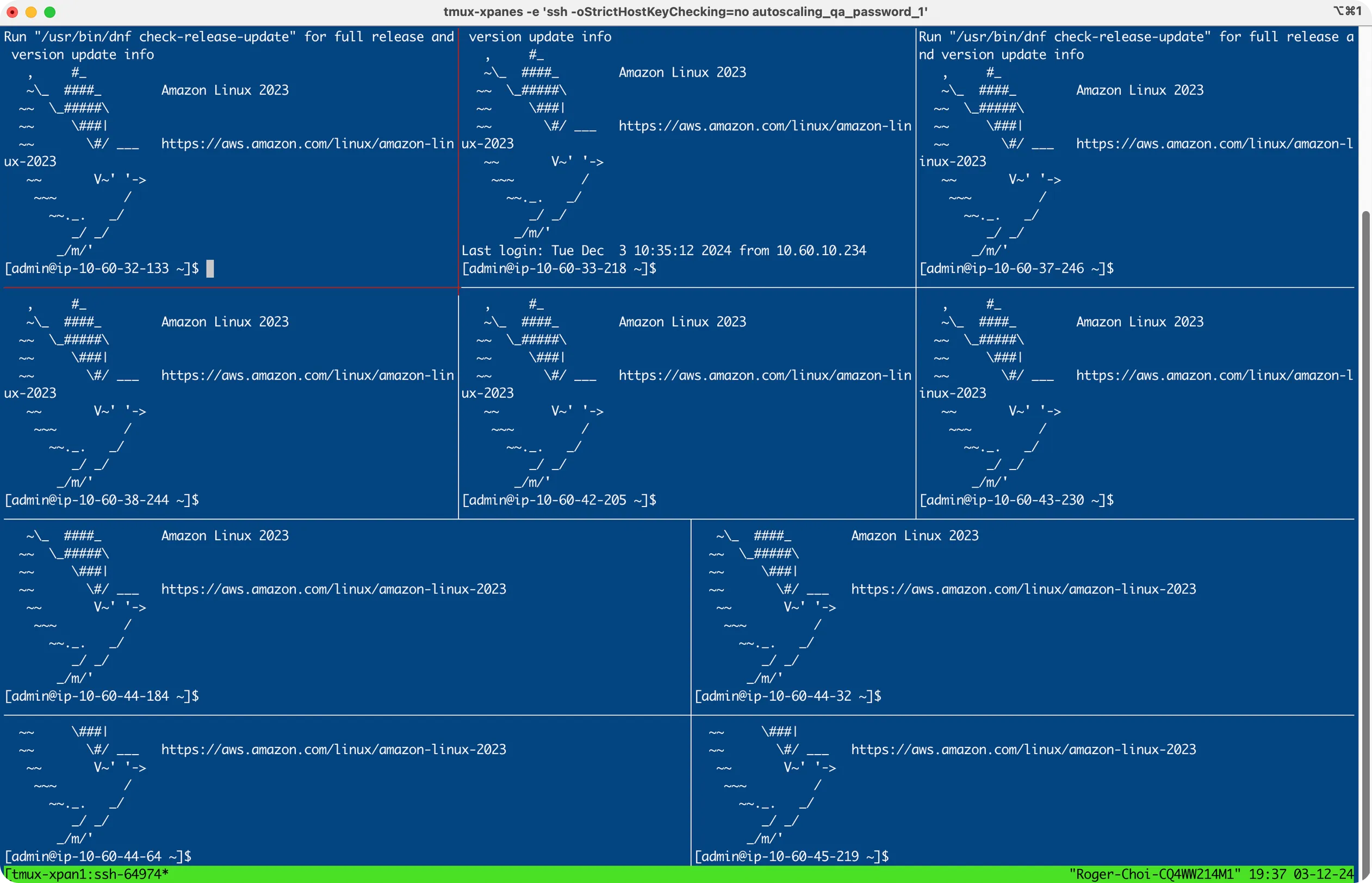Click Last login line in second pane

click(x=663, y=251)
